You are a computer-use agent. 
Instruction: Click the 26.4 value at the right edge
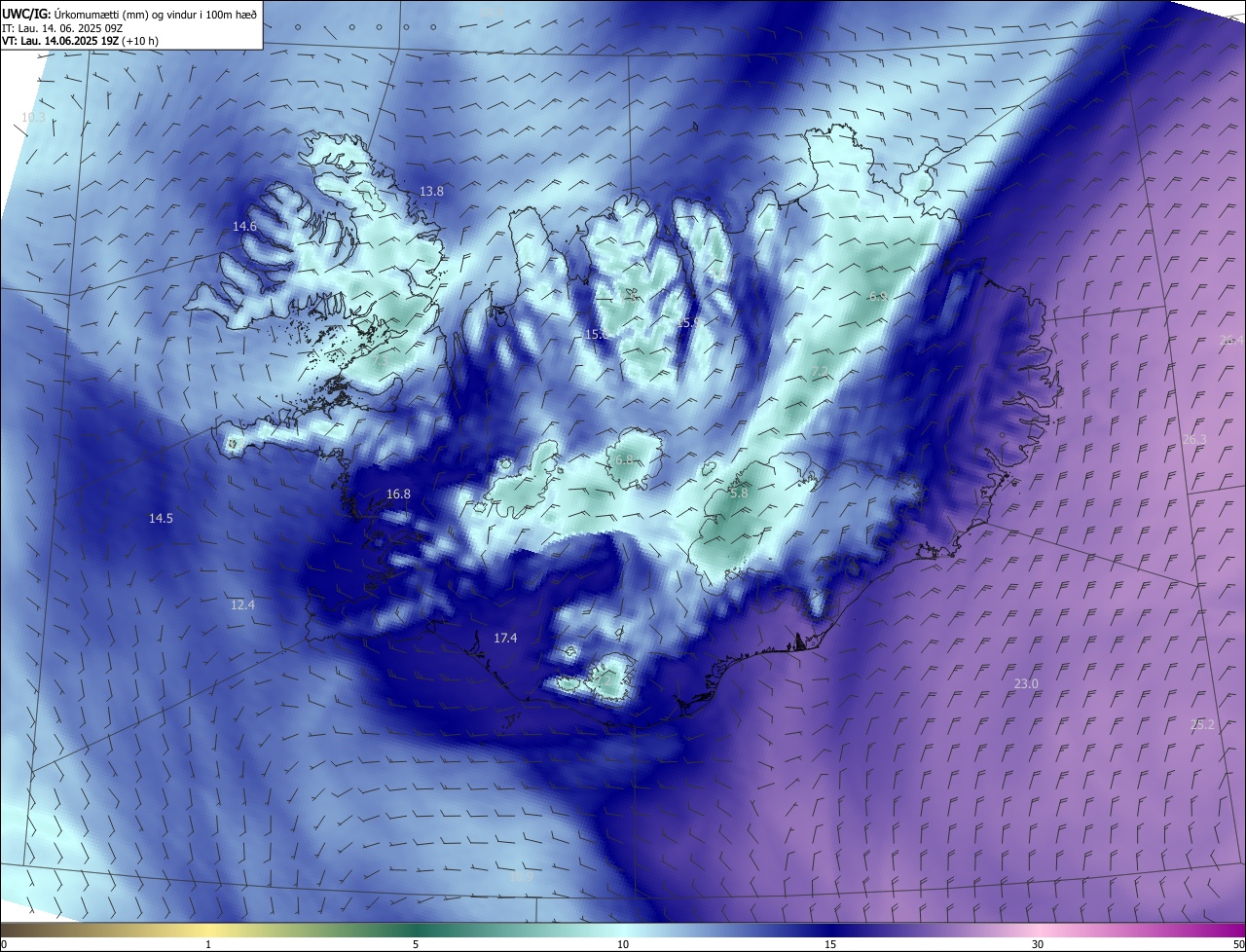pyautogui.click(x=1230, y=340)
